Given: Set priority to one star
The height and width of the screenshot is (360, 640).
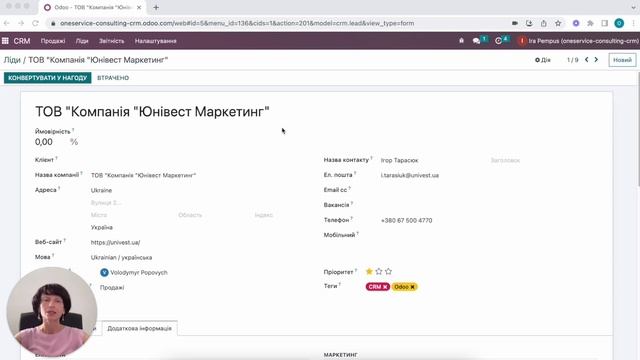Looking at the screenshot, I should (x=369, y=271).
